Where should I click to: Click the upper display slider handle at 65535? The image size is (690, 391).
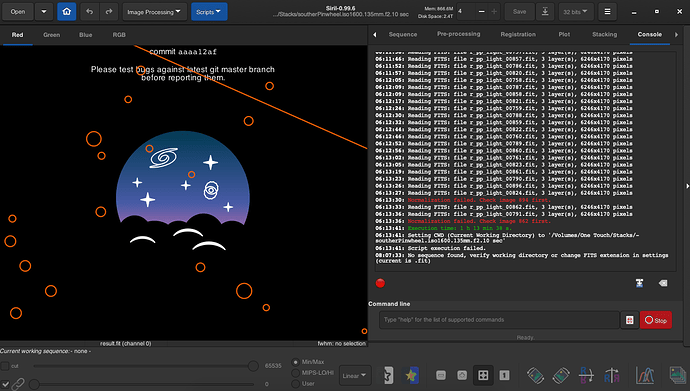[x=253, y=366]
